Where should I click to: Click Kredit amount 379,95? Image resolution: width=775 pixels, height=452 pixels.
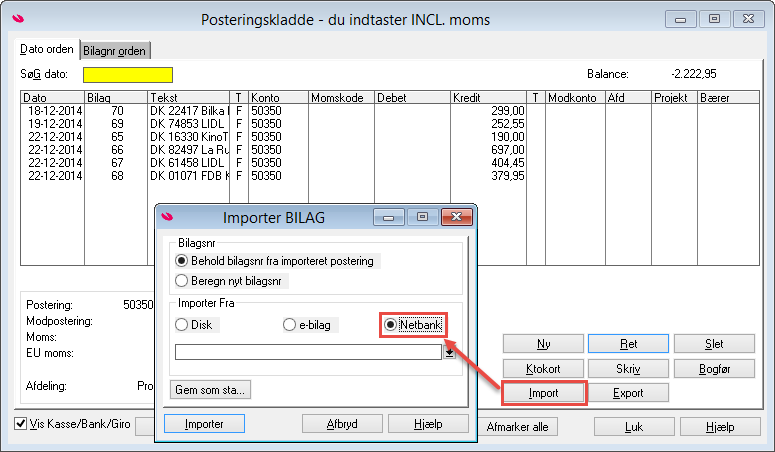pyautogui.click(x=508, y=176)
